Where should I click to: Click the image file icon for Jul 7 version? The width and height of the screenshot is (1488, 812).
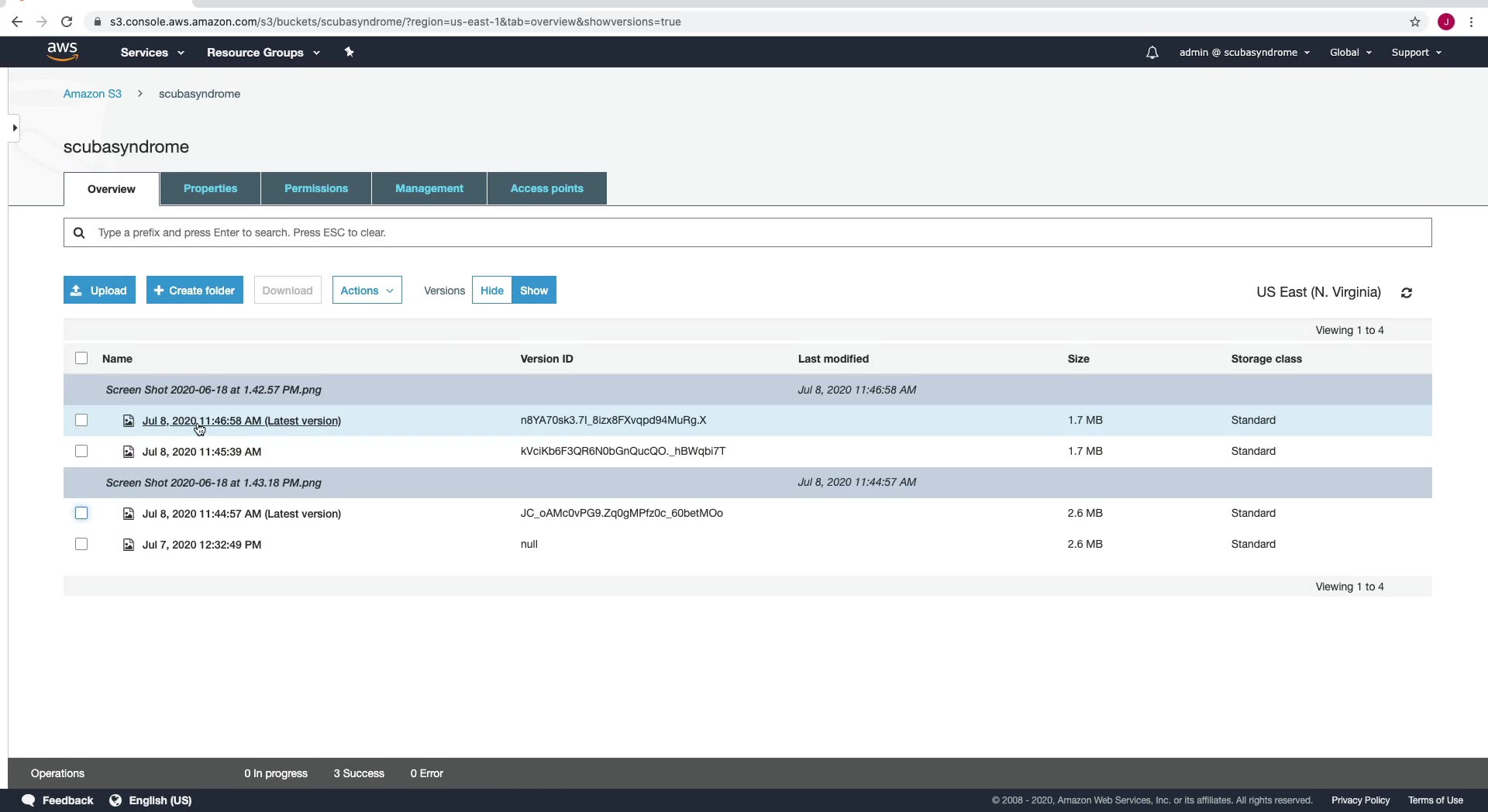click(129, 545)
